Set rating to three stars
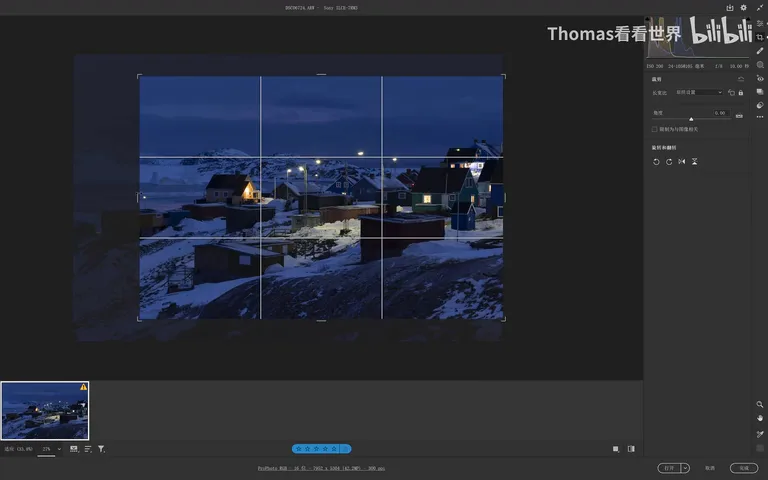 (316, 449)
